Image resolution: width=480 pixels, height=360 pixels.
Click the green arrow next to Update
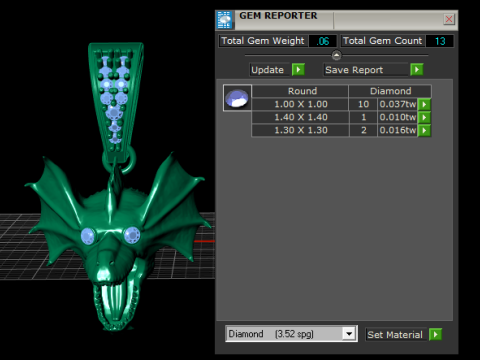(x=298, y=70)
